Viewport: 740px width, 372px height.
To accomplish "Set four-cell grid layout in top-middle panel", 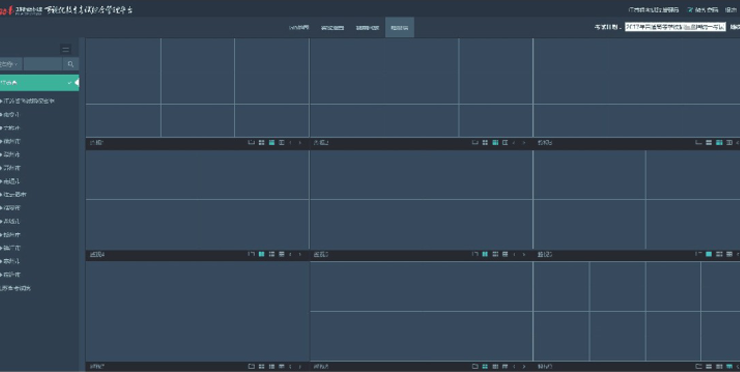I will click(x=485, y=143).
